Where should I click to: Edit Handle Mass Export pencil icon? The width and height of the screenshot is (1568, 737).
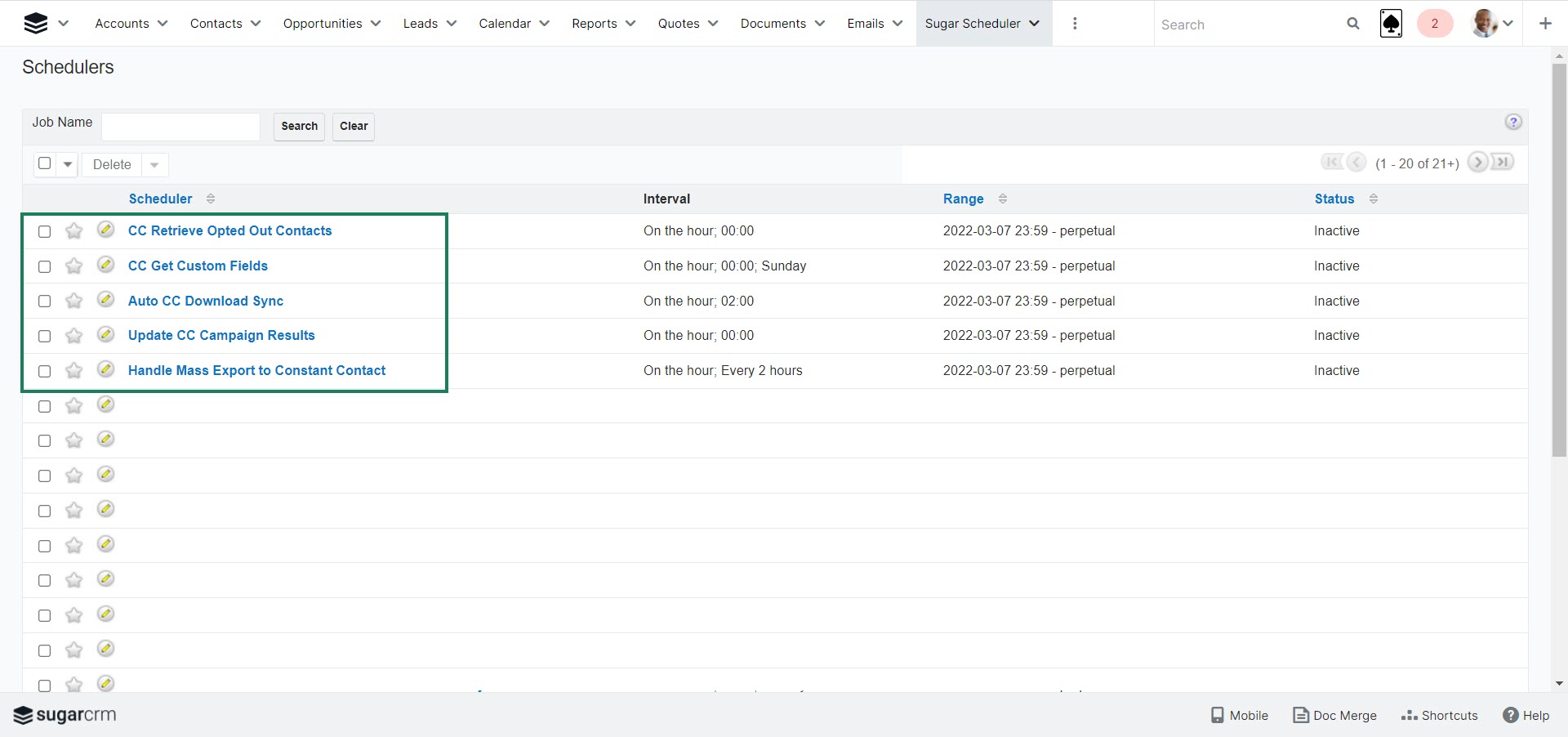105,369
